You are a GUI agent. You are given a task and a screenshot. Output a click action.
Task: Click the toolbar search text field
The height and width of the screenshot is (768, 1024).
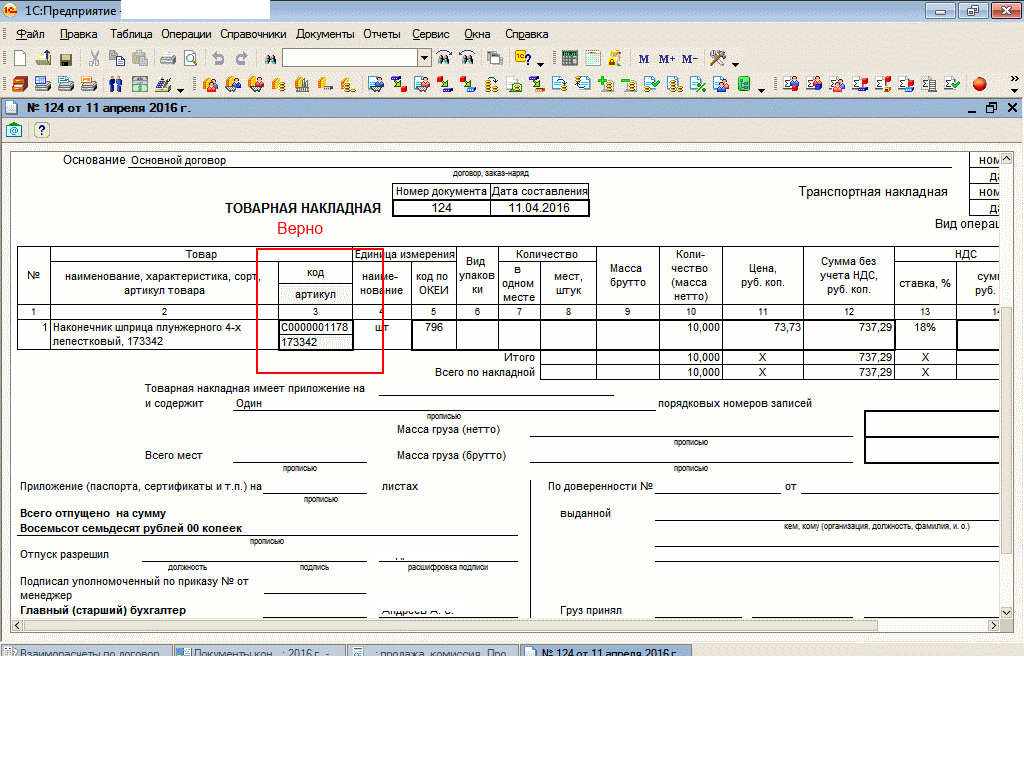[349, 59]
